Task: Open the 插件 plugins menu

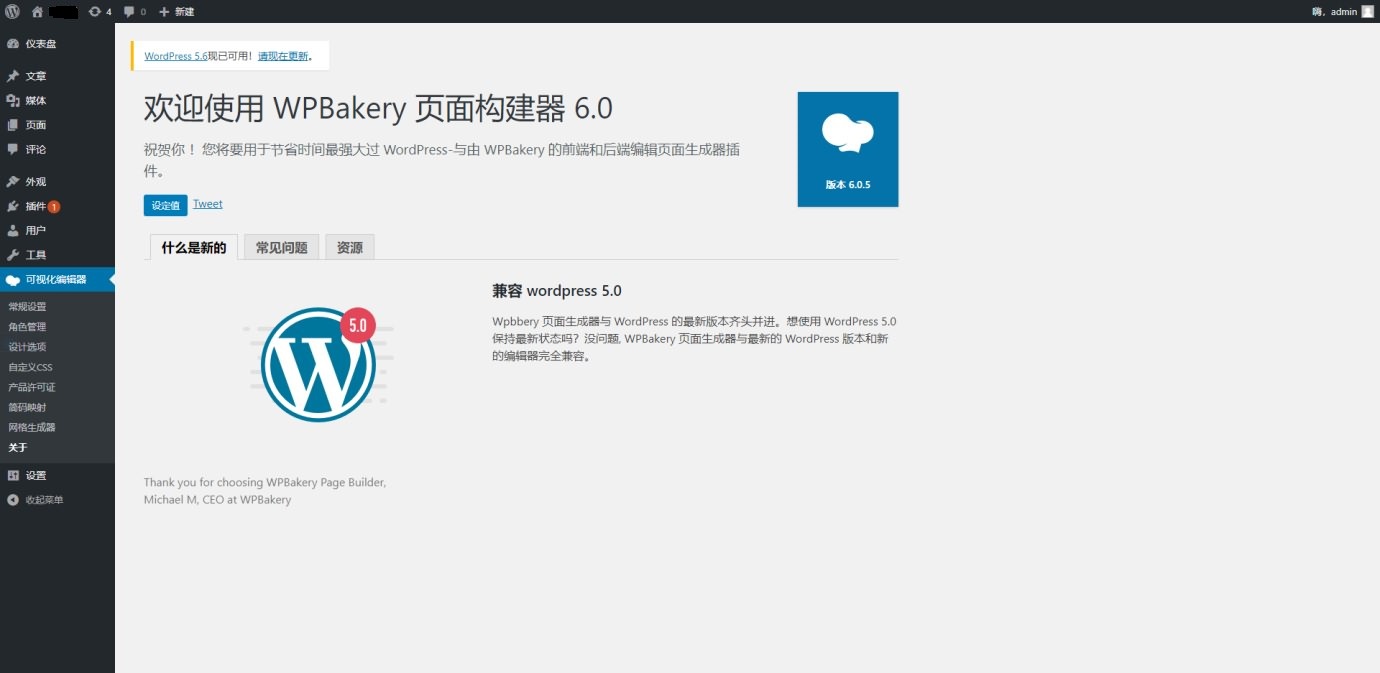Action: (57, 206)
